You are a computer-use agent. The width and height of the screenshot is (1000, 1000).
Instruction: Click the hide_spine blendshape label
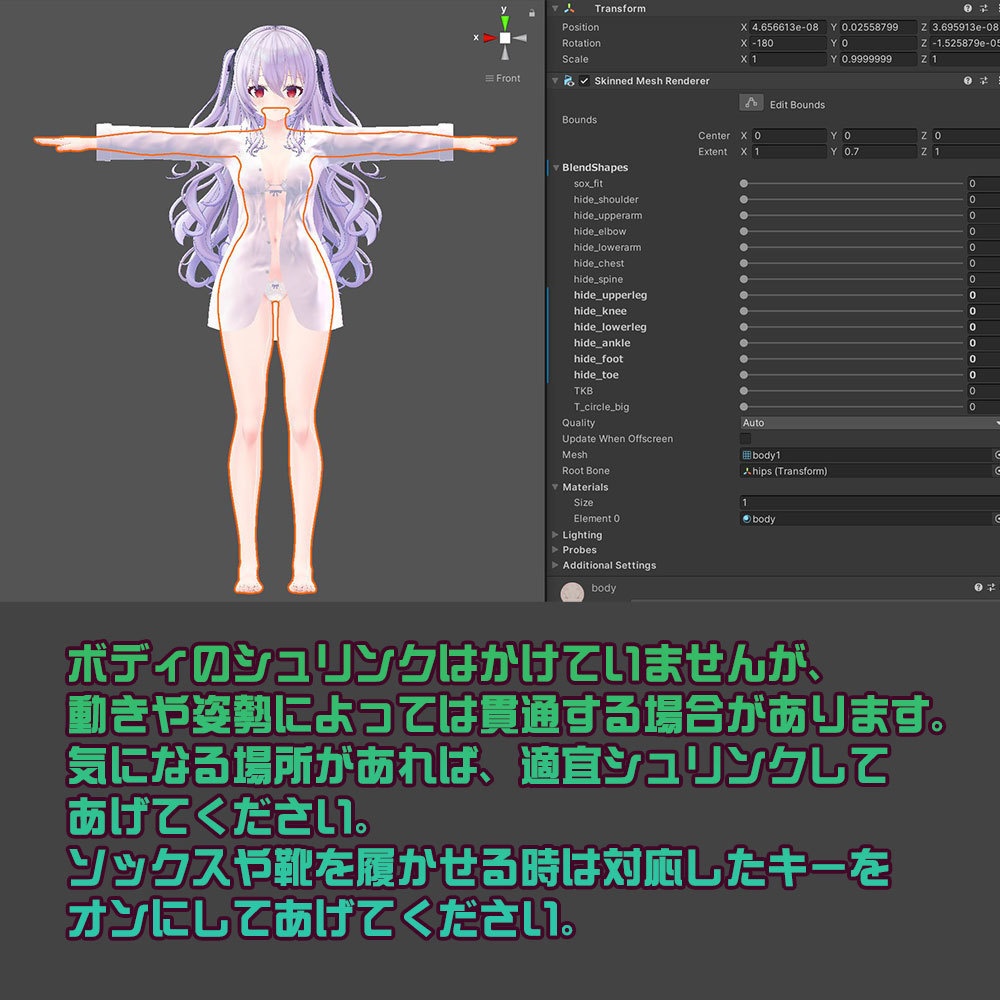click(598, 279)
